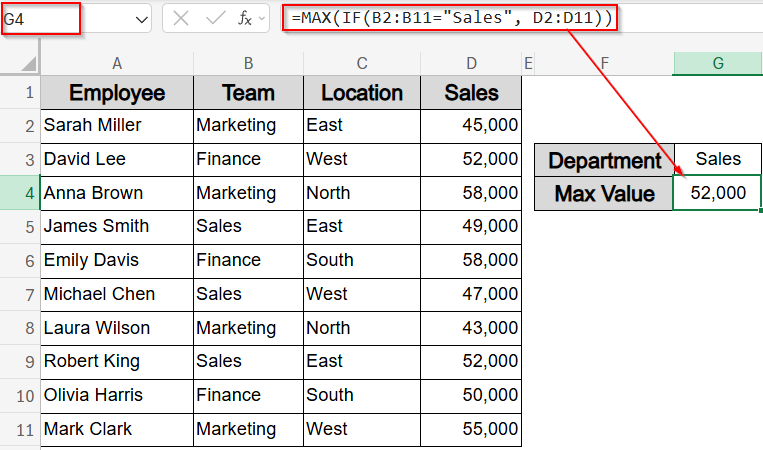The image size is (763, 450).
Task: Select column C header
Action: tap(362, 63)
